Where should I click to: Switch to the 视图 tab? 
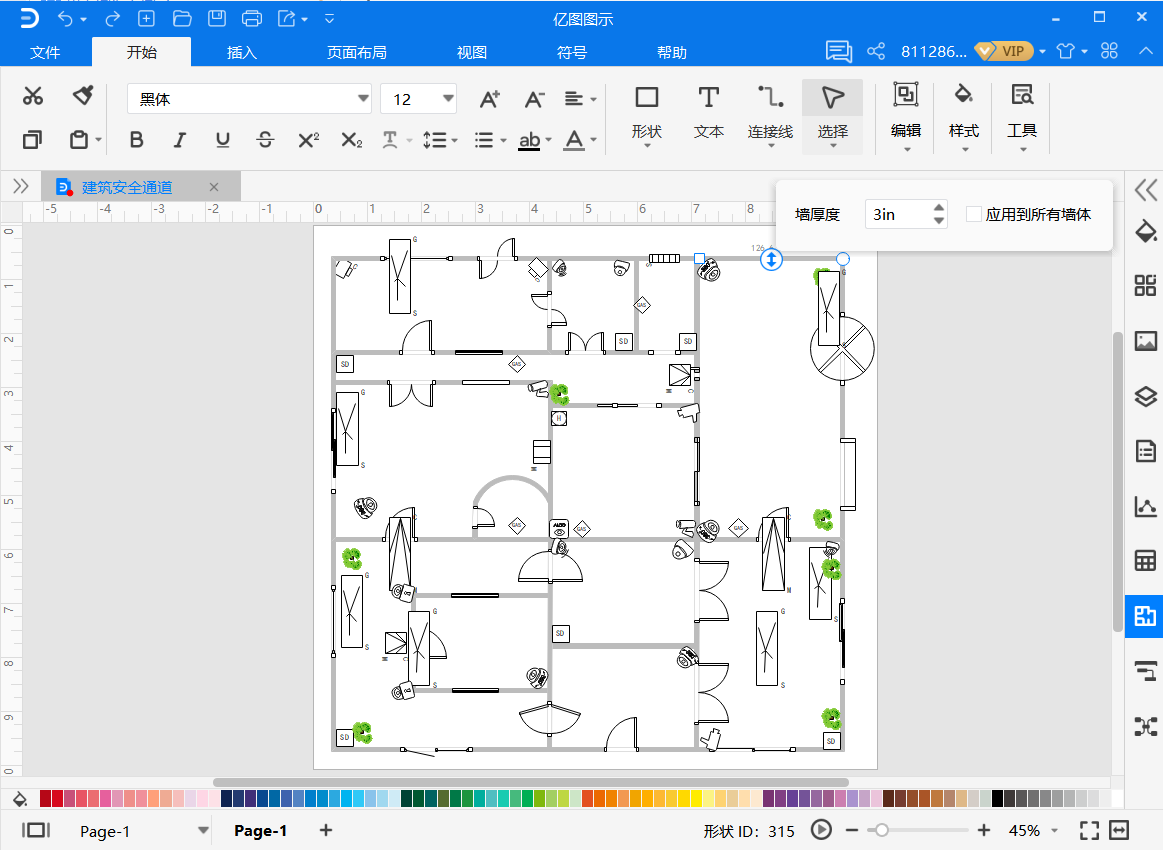point(472,52)
